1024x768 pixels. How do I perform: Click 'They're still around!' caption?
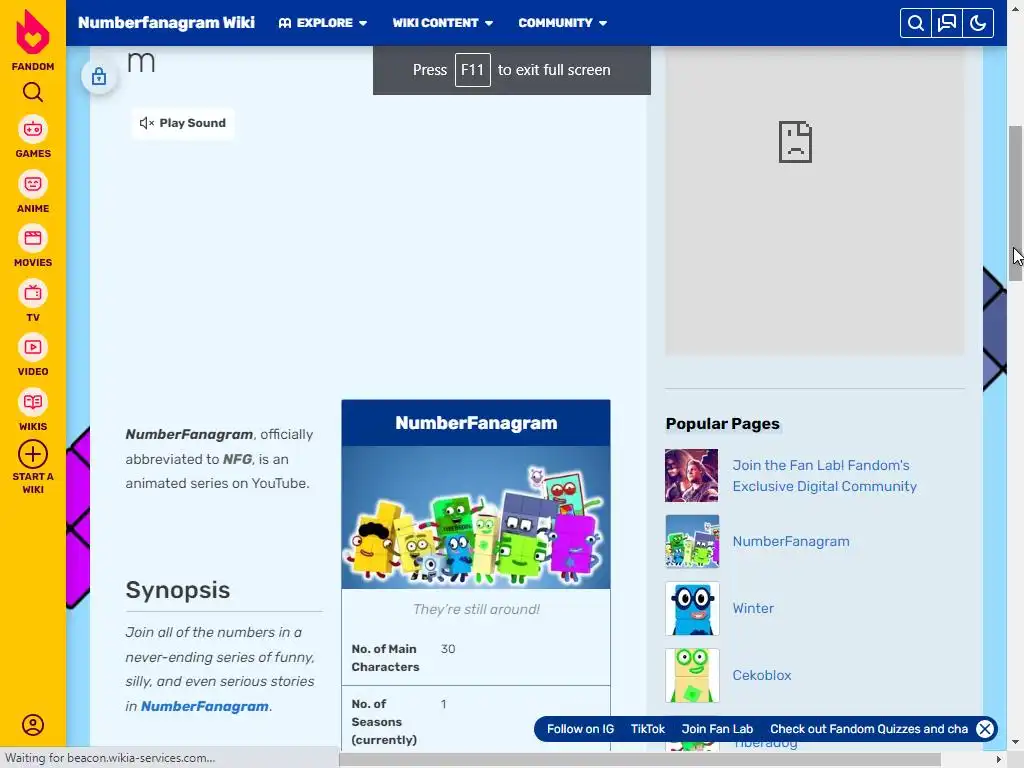476,609
